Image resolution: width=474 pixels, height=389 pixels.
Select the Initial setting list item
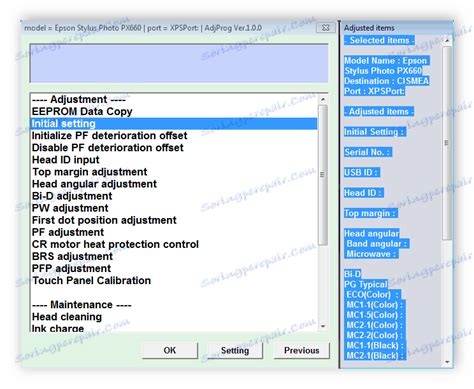(x=174, y=123)
